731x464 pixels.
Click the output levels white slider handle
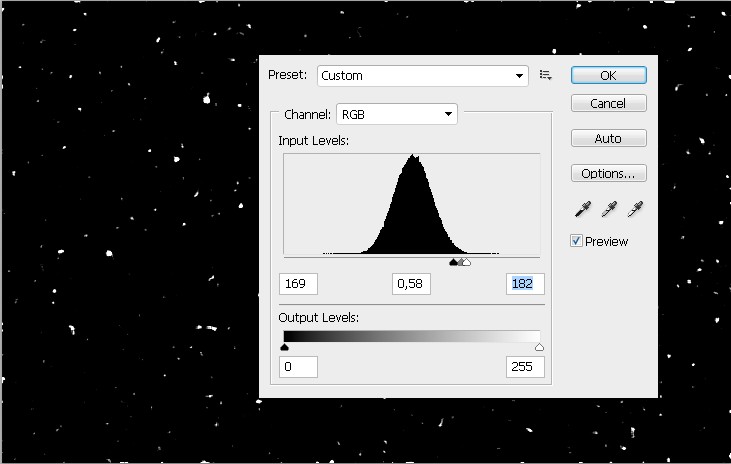(x=540, y=347)
